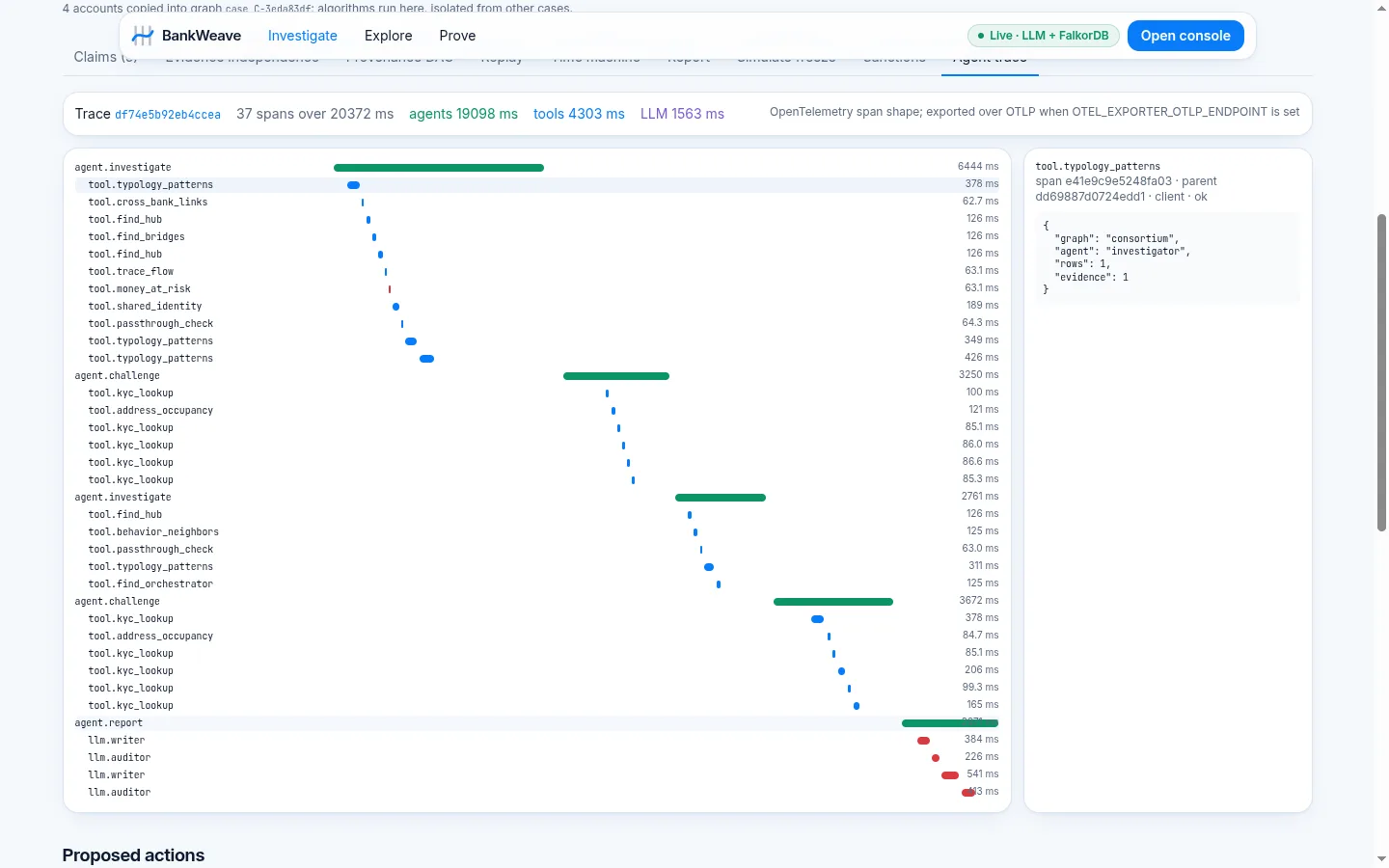Select the agent.challenge span lasting 3672 ms
Image resolution: width=1389 pixels, height=868 pixels.
(x=536, y=601)
